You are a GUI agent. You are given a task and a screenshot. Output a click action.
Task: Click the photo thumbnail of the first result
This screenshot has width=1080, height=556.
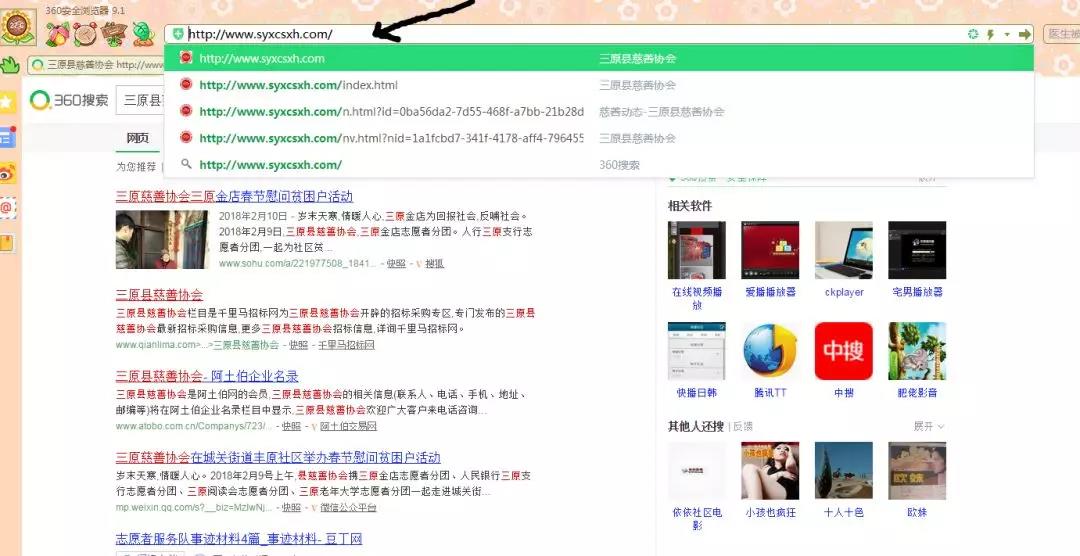[162, 240]
